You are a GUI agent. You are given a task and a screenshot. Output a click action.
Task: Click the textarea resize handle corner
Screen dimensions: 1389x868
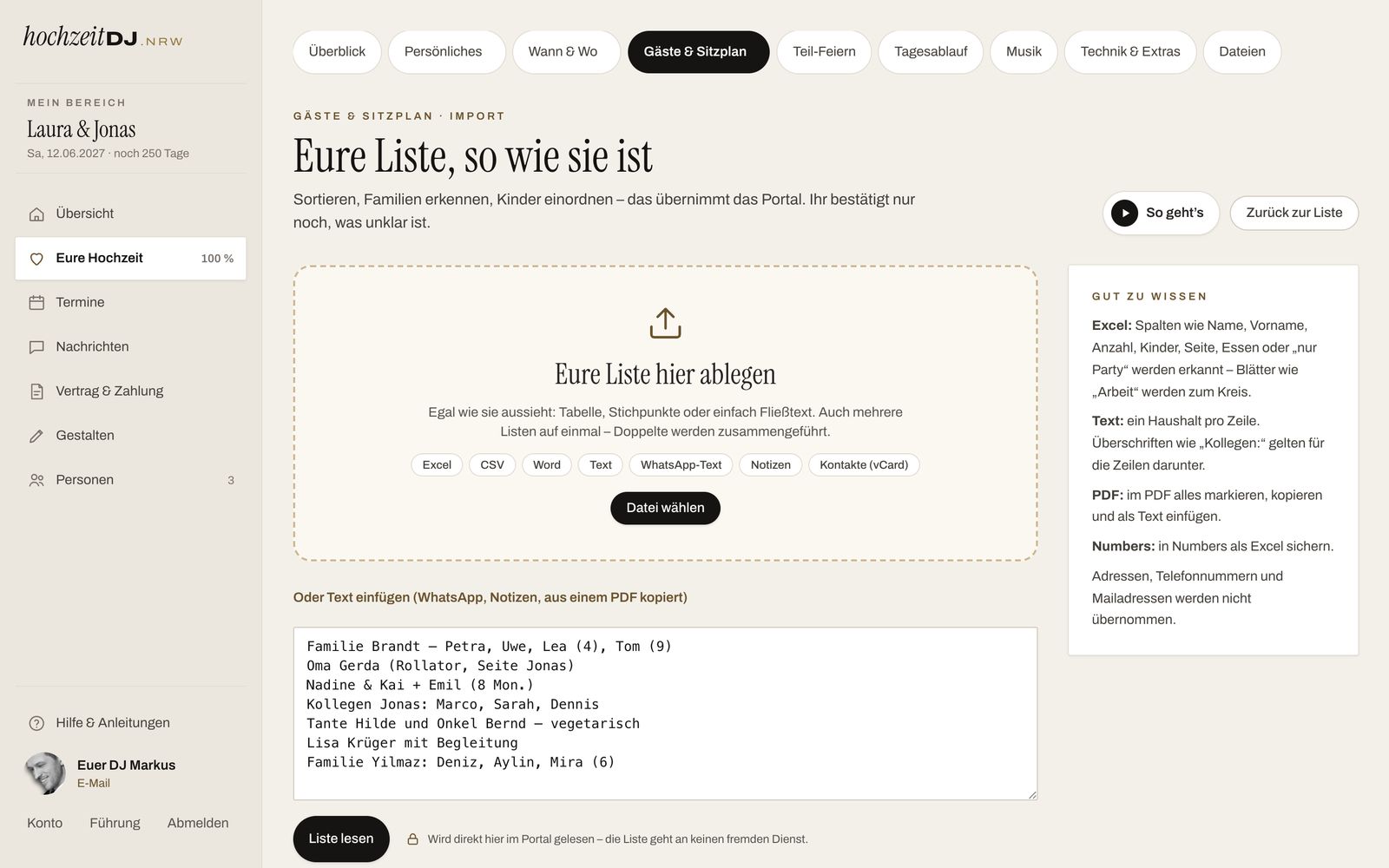coord(1032,794)
